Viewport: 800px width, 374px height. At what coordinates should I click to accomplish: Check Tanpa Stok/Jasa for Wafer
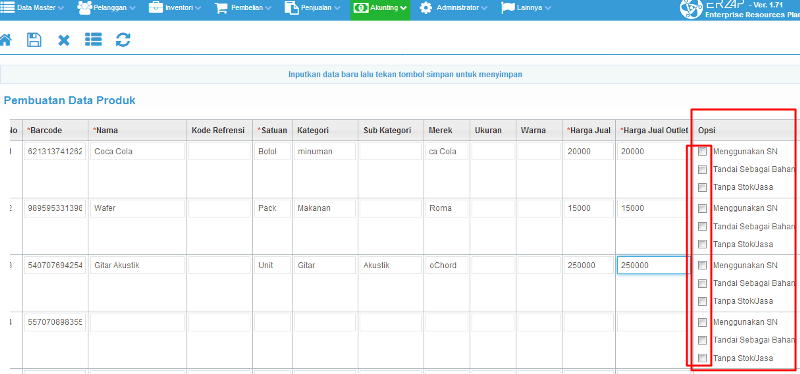(703, 244)
